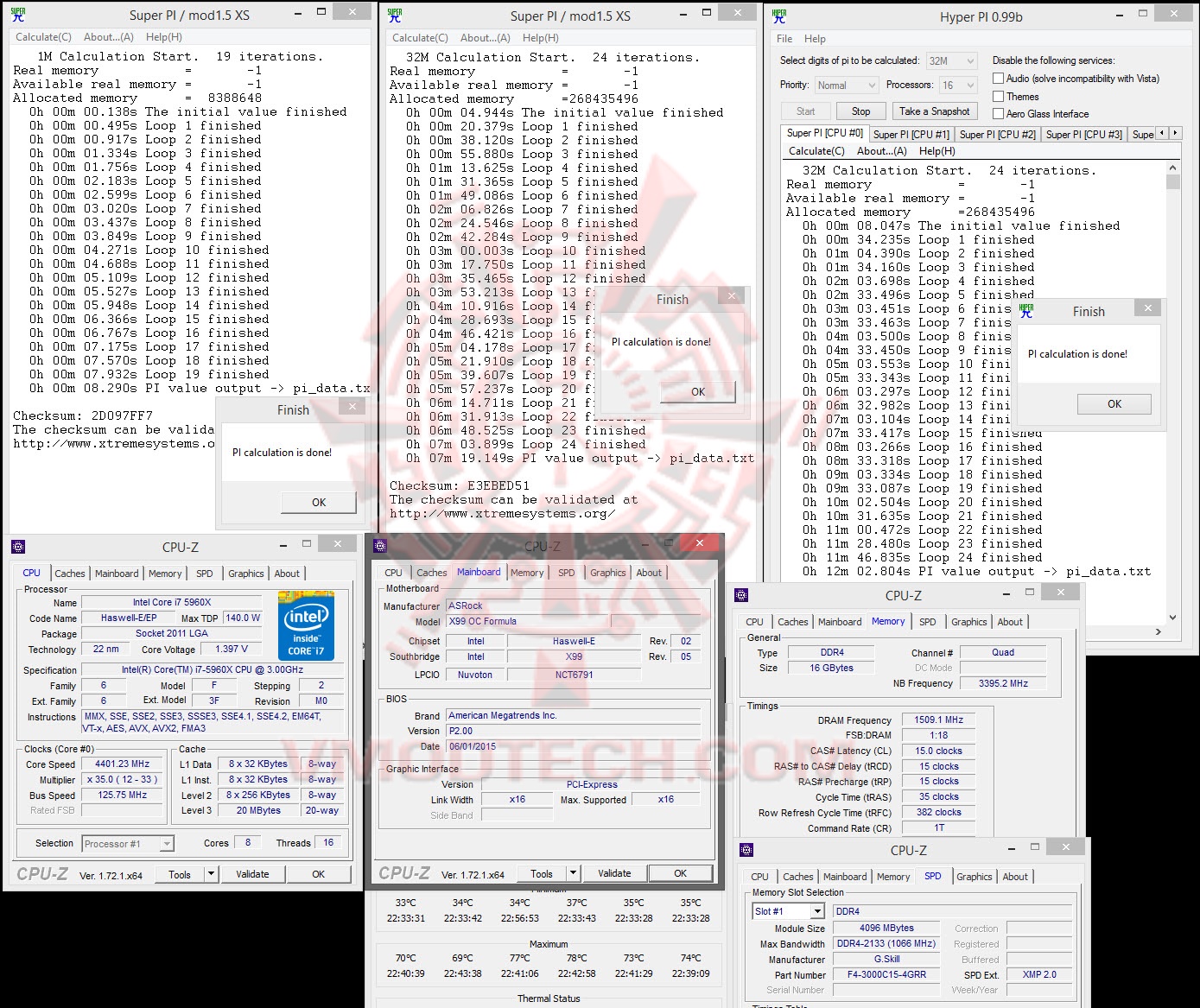
Task: Click the title bar icon of the CPU-Z Mainboard window
Action: click(382, 546)
